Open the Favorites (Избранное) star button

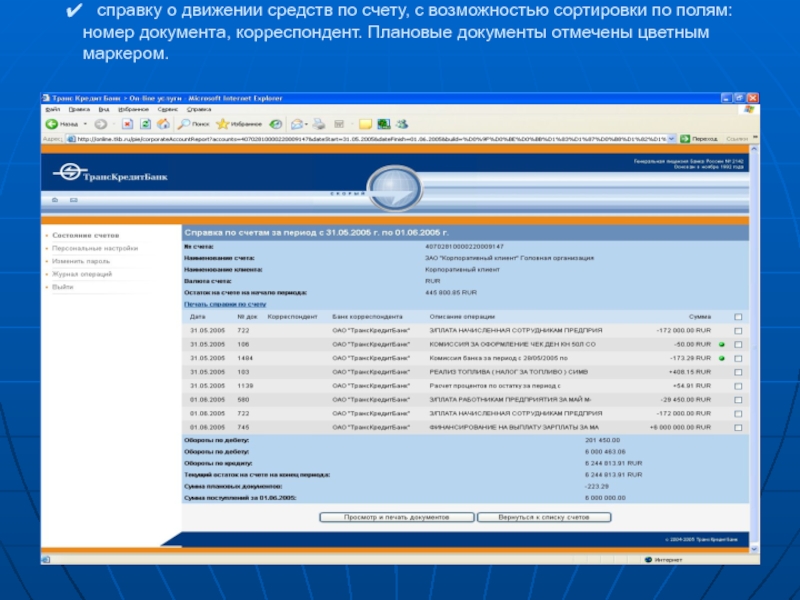point(235,123)
